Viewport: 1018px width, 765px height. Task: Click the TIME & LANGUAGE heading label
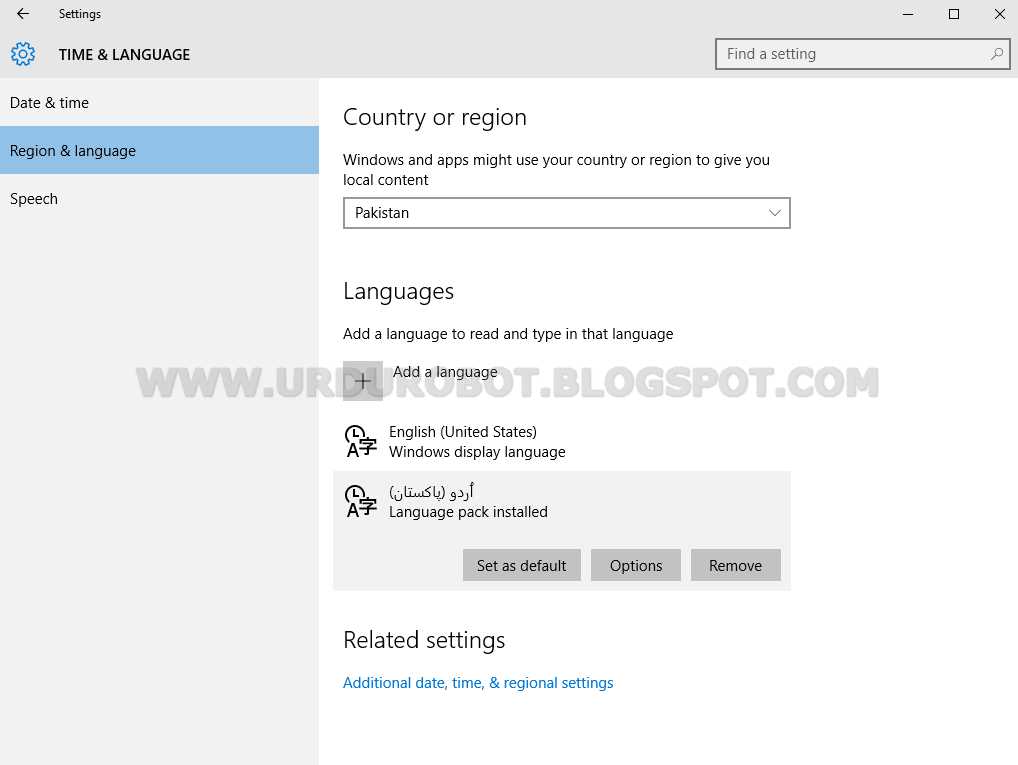(124, 54)
